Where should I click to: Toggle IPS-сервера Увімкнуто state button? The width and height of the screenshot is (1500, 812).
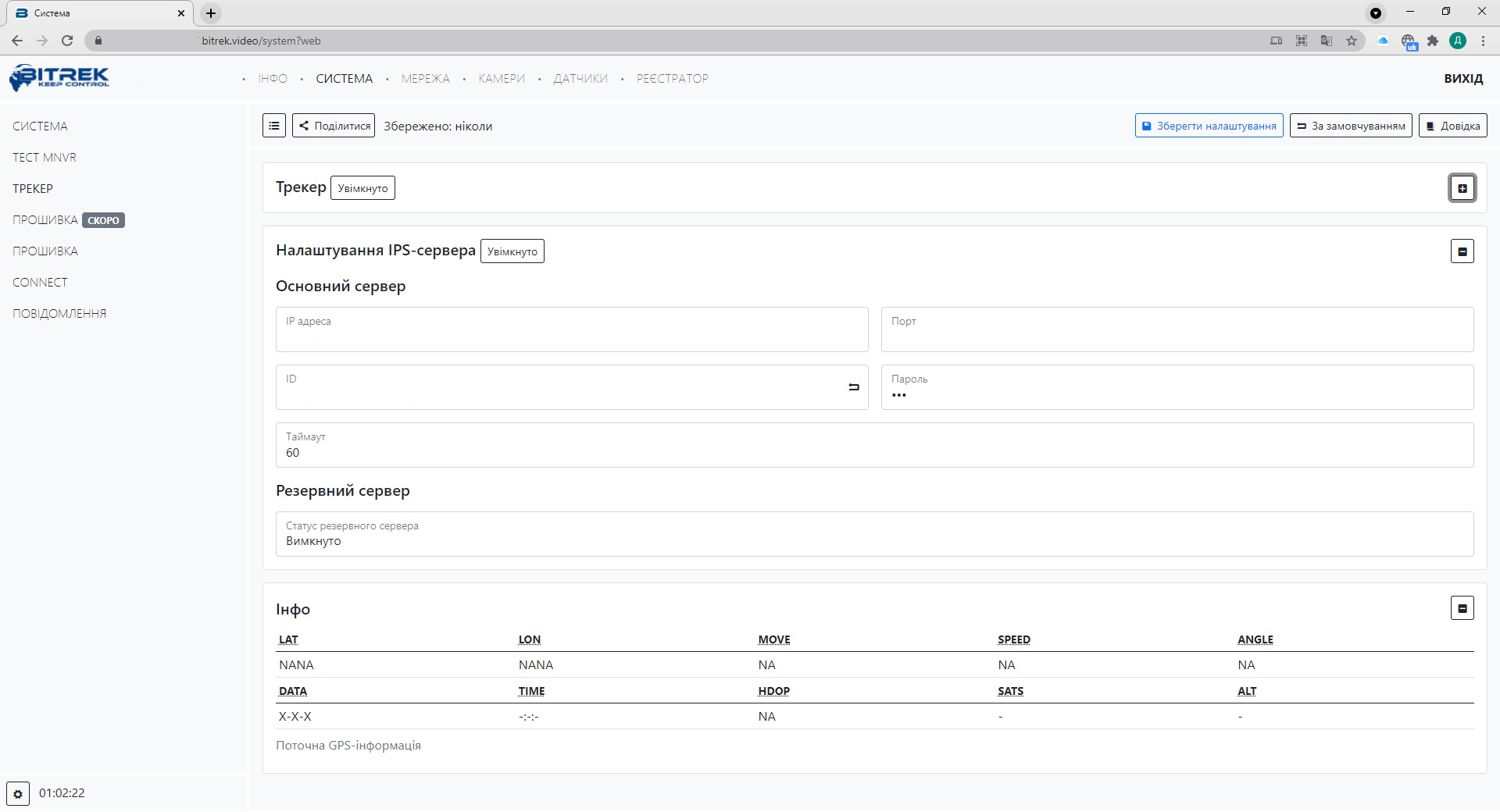click(x=512, y=251)
